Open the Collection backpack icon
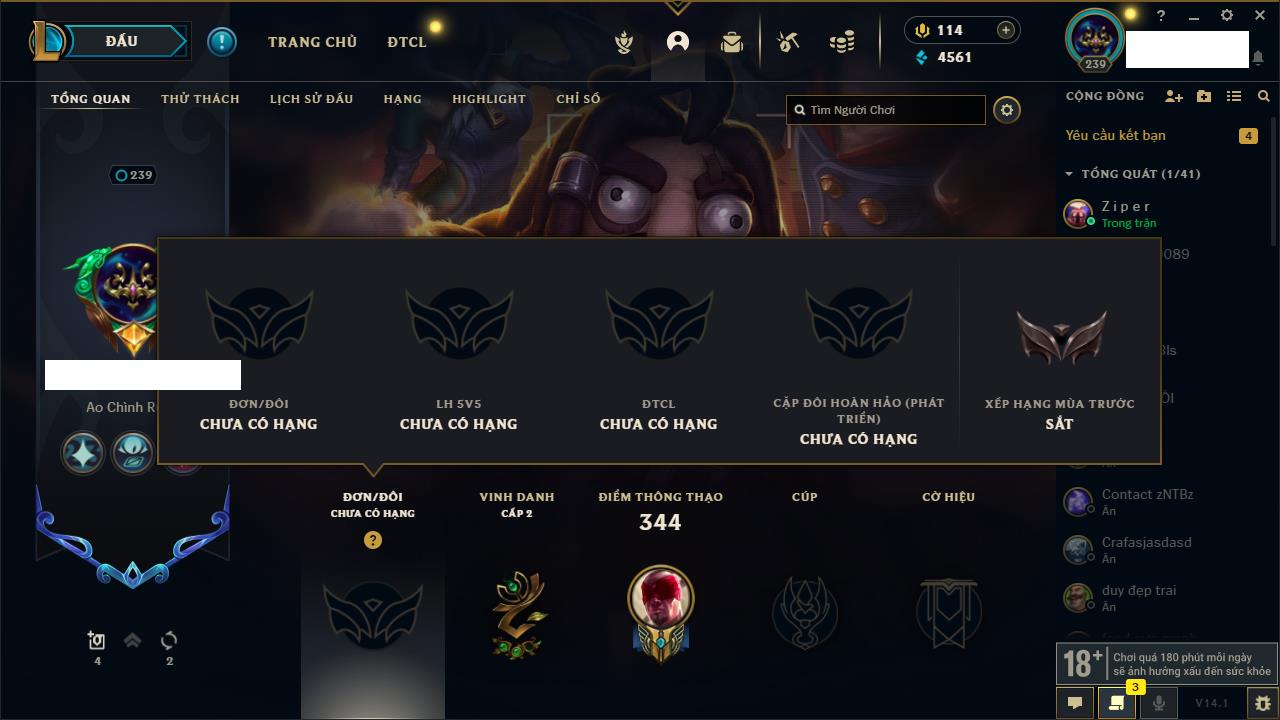1280x720 pixels. 732,42
